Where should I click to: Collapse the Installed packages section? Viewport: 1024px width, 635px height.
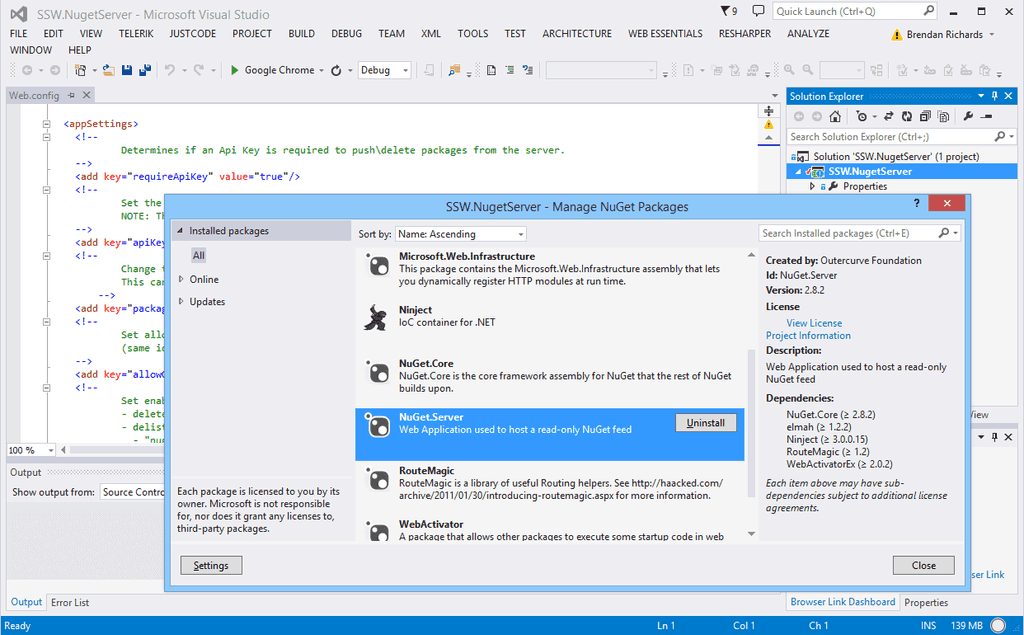coord(181,230)
